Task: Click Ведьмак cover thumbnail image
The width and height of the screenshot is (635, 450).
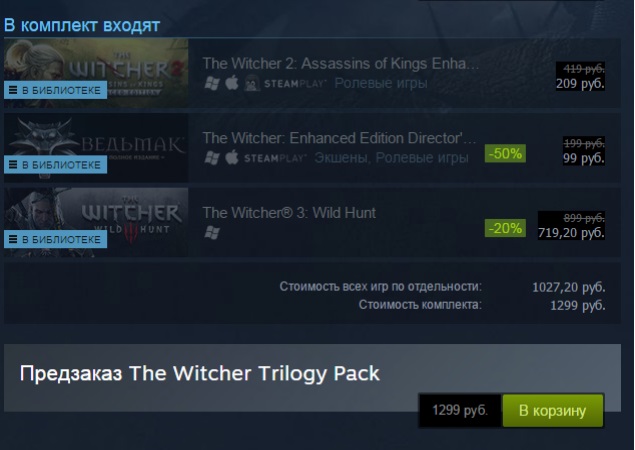Action: point(96,147)
